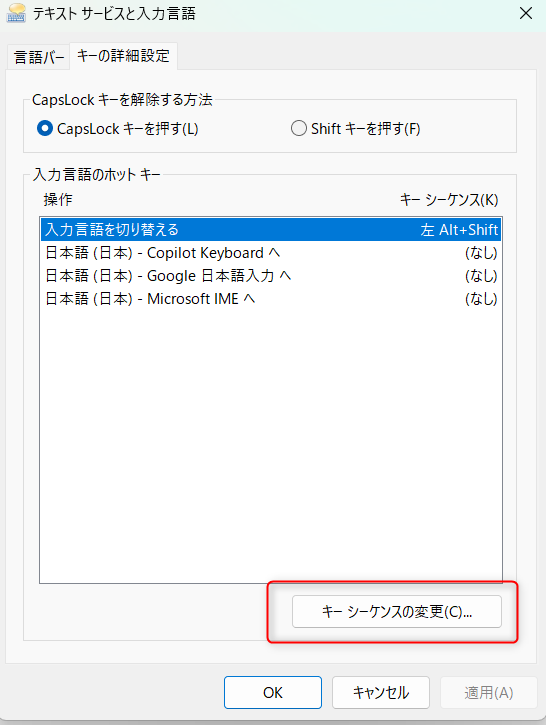This screenshot has height=725, width=546.
Task: Click the キー シーケンス(K) column label
Action: 449,200
